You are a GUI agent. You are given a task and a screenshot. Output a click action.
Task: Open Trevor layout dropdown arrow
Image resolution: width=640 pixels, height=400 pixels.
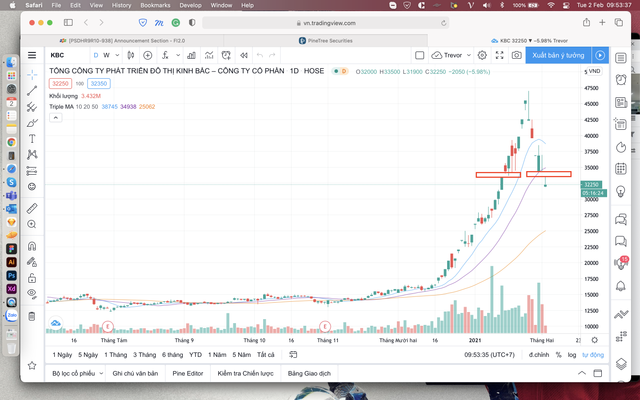[469, 55]
